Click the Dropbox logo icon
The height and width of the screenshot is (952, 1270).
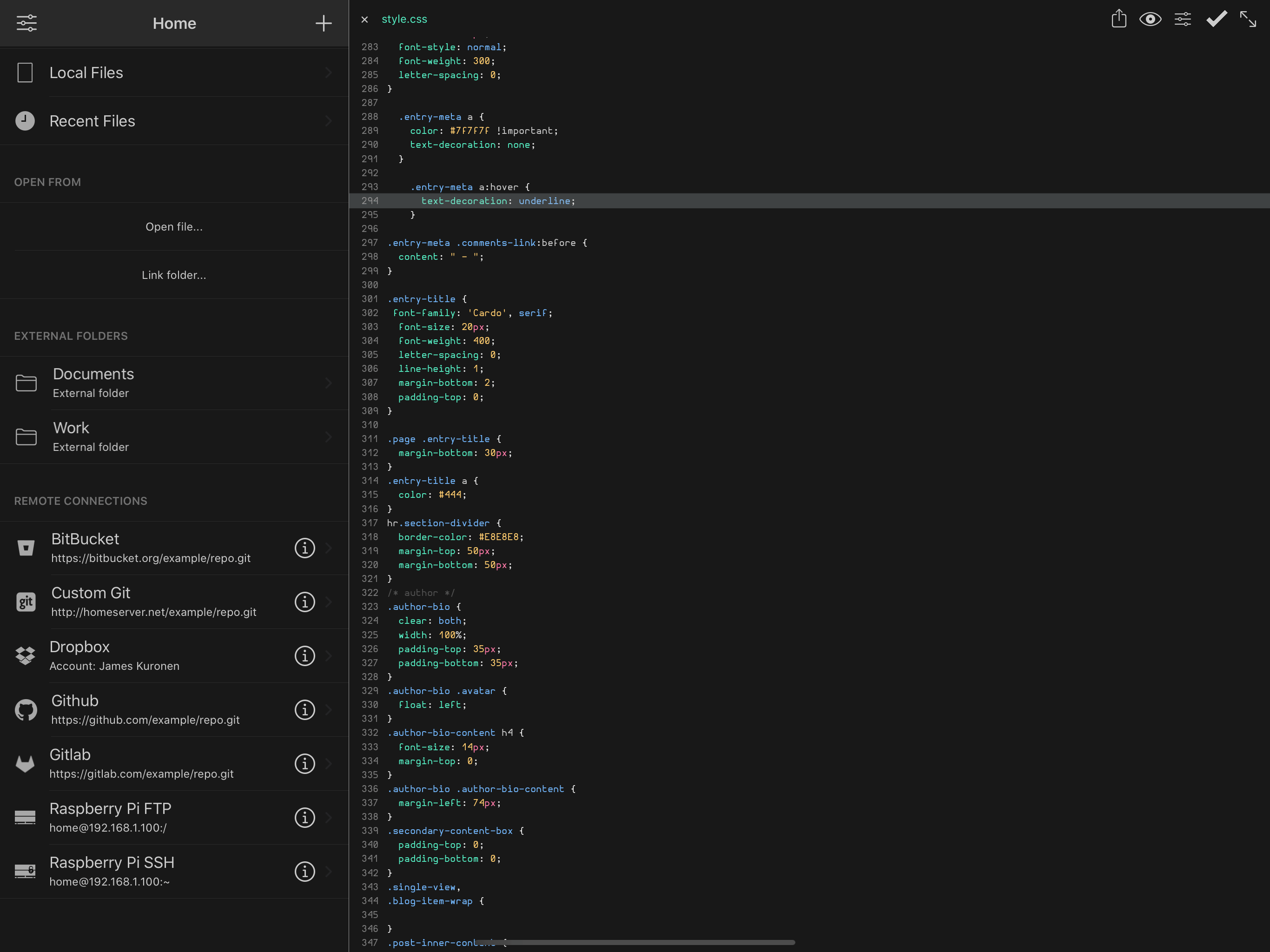pyautogui.click(x=25, y=656)
